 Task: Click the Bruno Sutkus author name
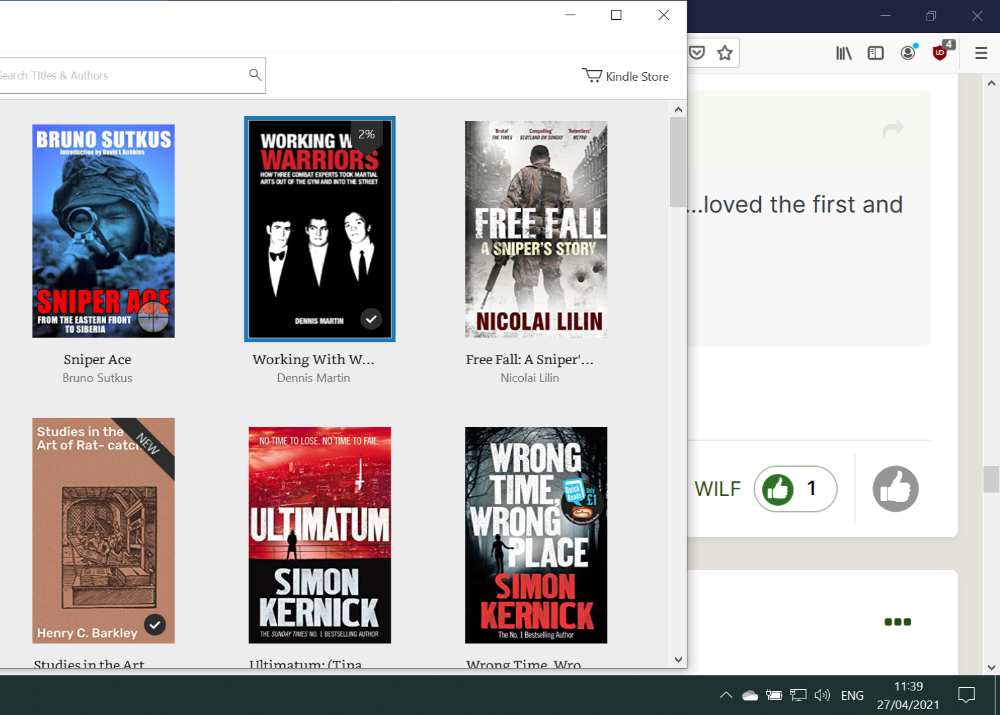[x=98, y=378]
